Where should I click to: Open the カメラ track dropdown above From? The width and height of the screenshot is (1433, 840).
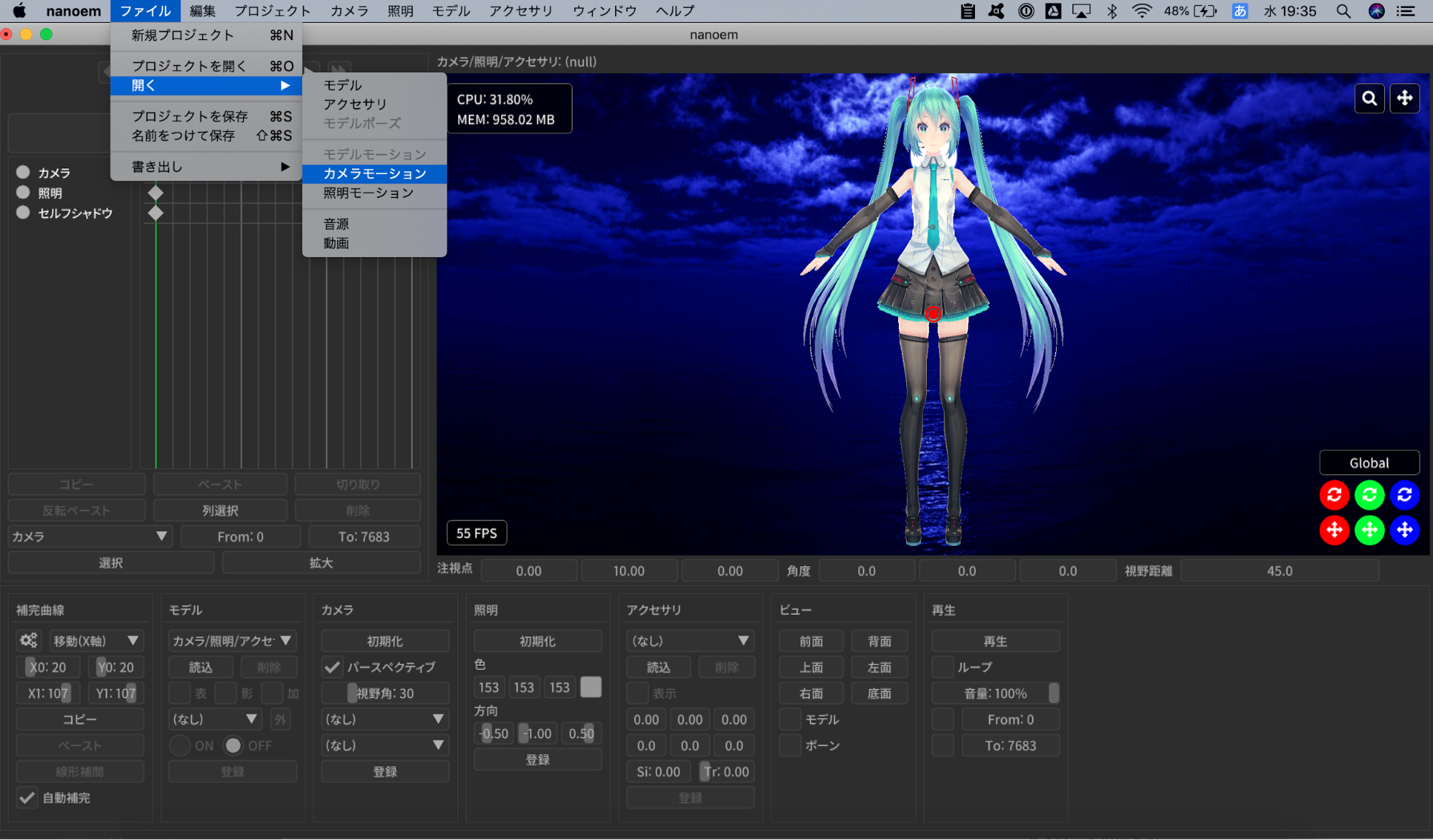click(x=90, y=536)
